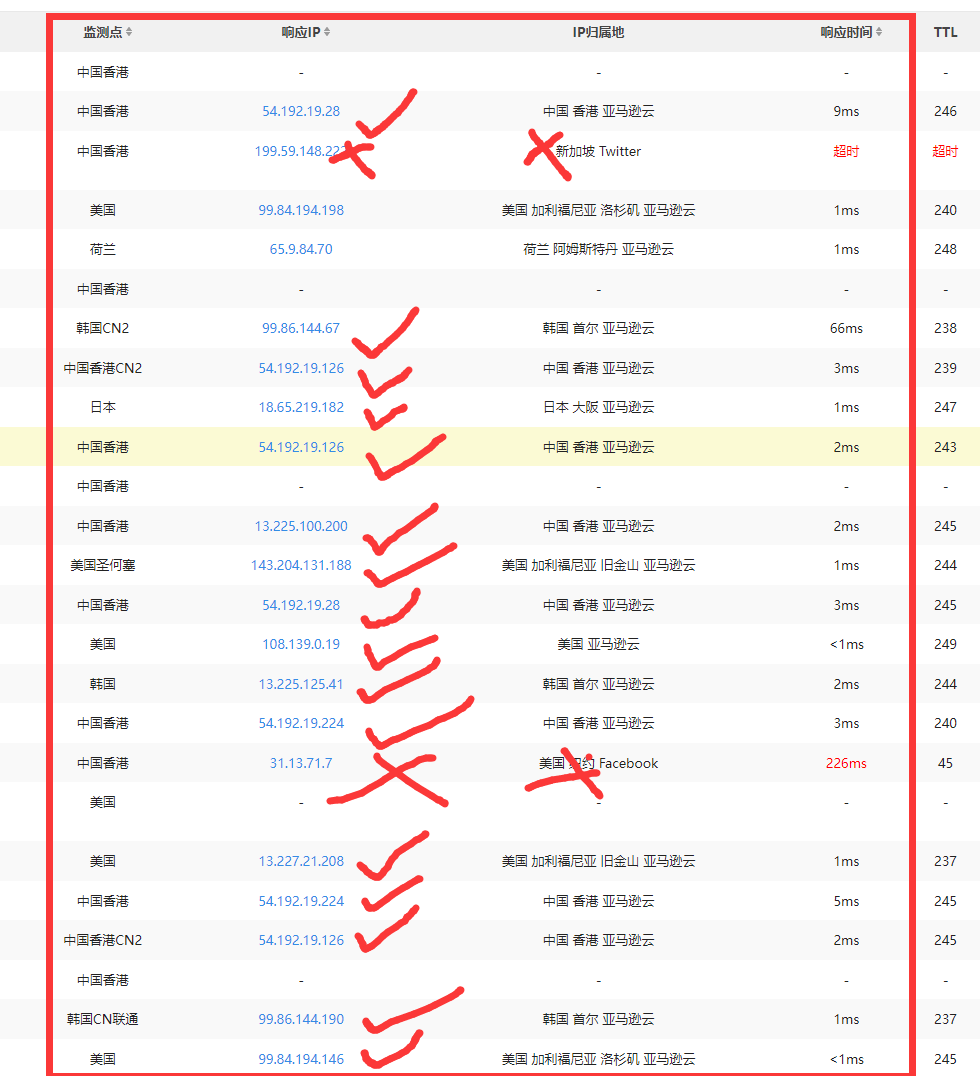Select the 新加坡 Twitter location cell

pyautogui.click(x=598, y=151)
